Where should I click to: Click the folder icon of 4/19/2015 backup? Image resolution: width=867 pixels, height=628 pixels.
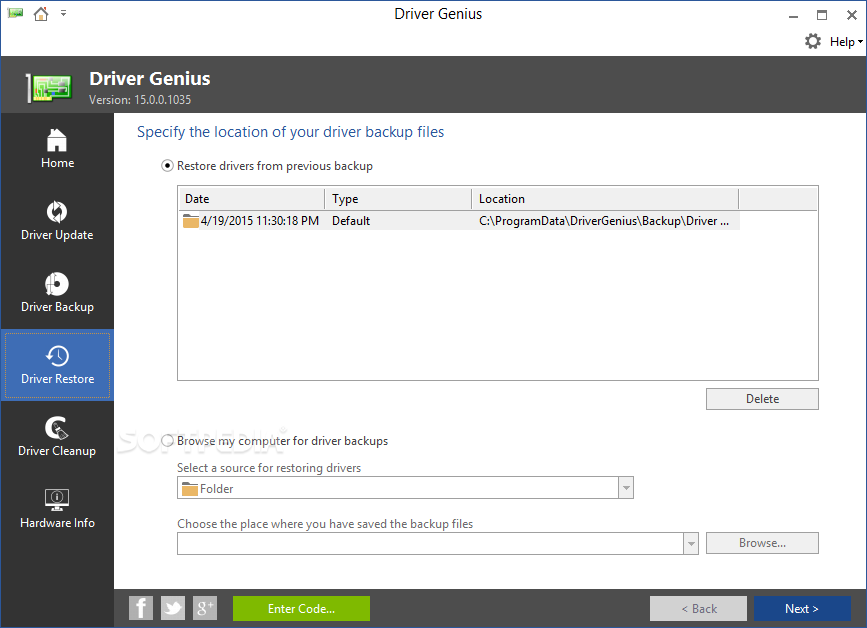(191, 221)
